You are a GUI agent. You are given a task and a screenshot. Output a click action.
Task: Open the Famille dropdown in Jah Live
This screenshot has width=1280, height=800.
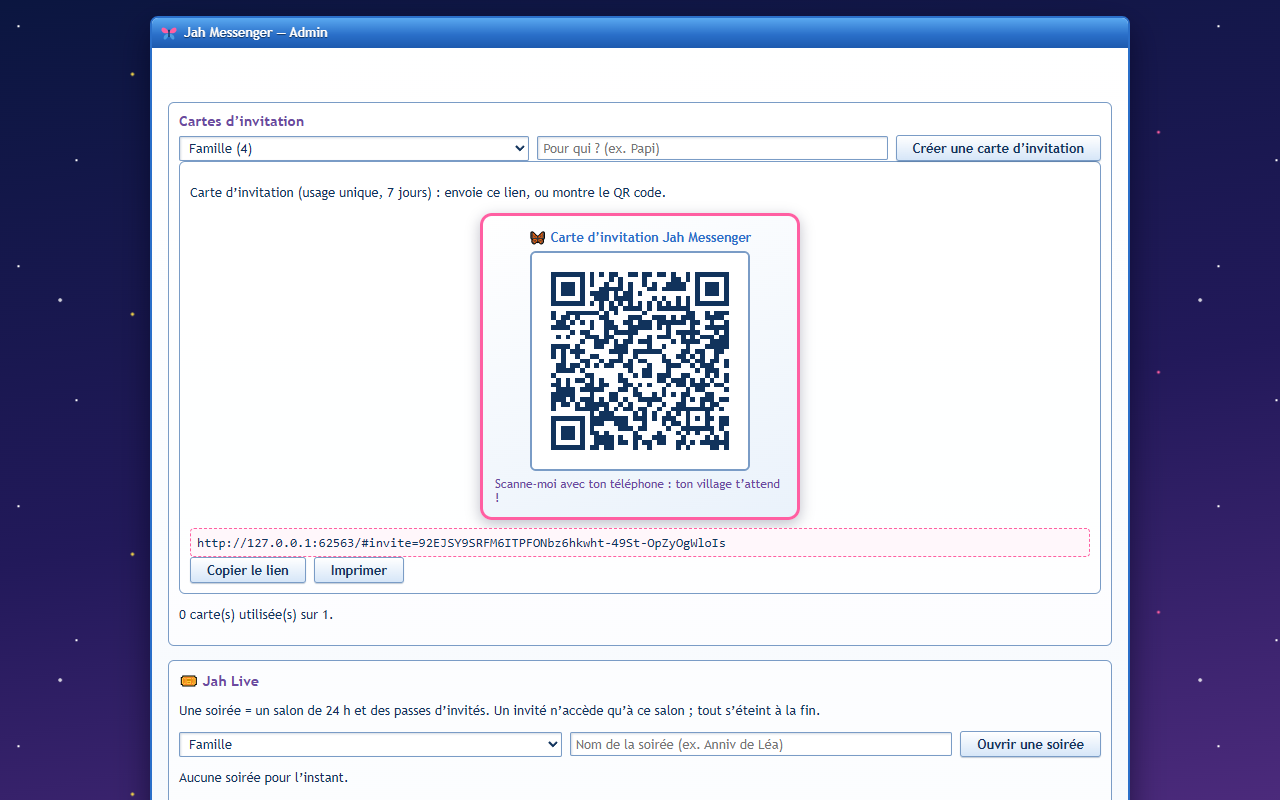point(370,744)
